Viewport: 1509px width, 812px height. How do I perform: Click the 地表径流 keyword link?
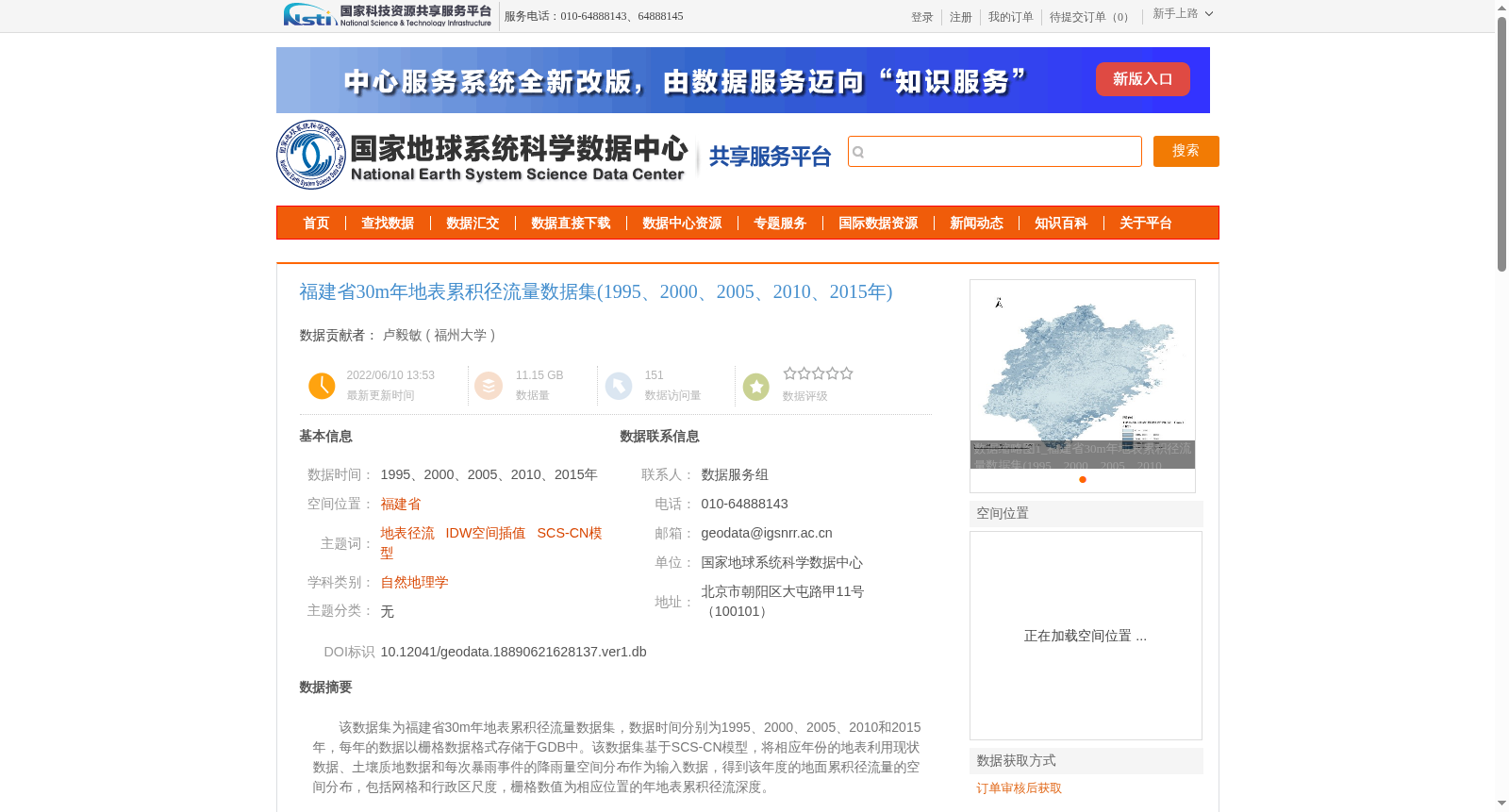tap(407, 533)
